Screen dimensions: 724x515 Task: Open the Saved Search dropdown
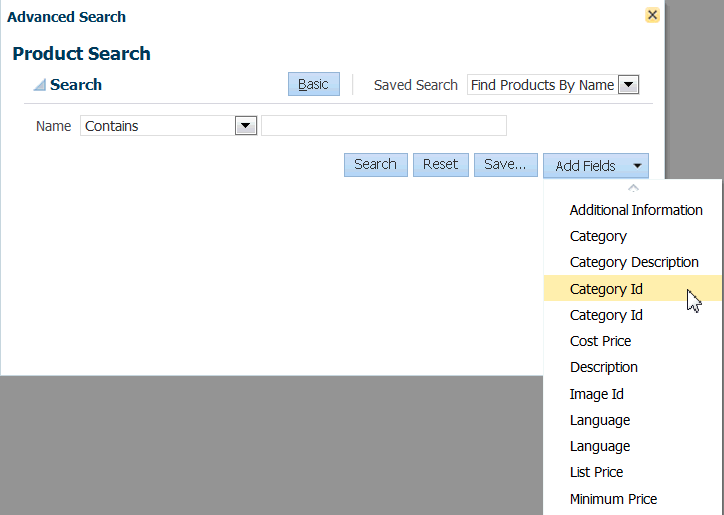(628, 85)
